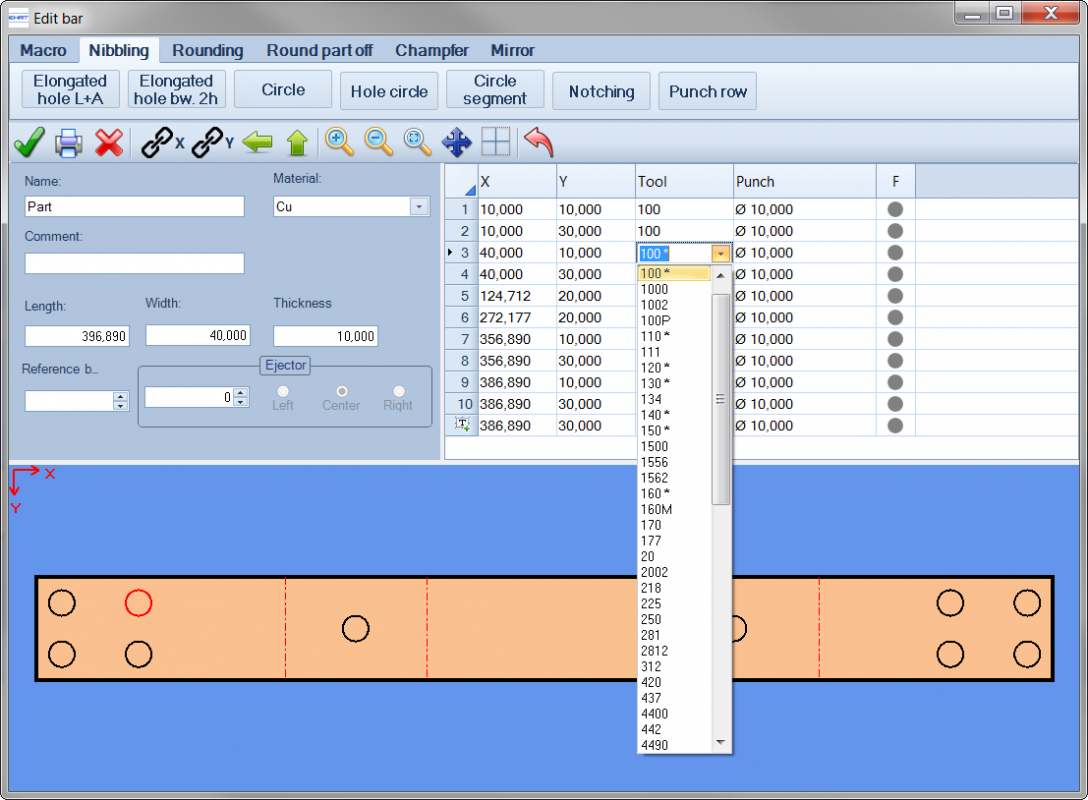Click the printer icon in toolbar

pyautogui.click(x=69, y=143)
